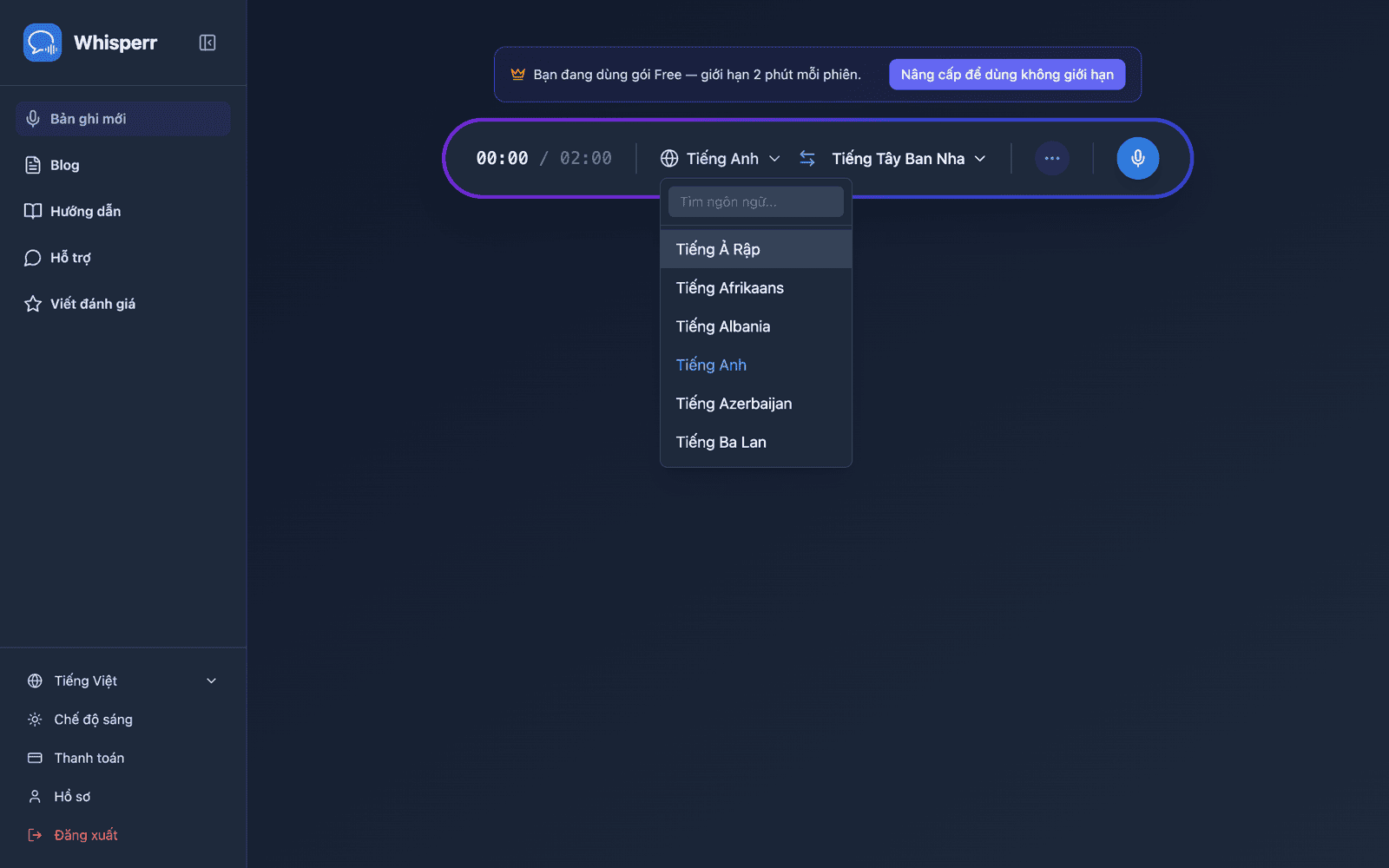Open Viết đánh giá review page

click(122, 304)
